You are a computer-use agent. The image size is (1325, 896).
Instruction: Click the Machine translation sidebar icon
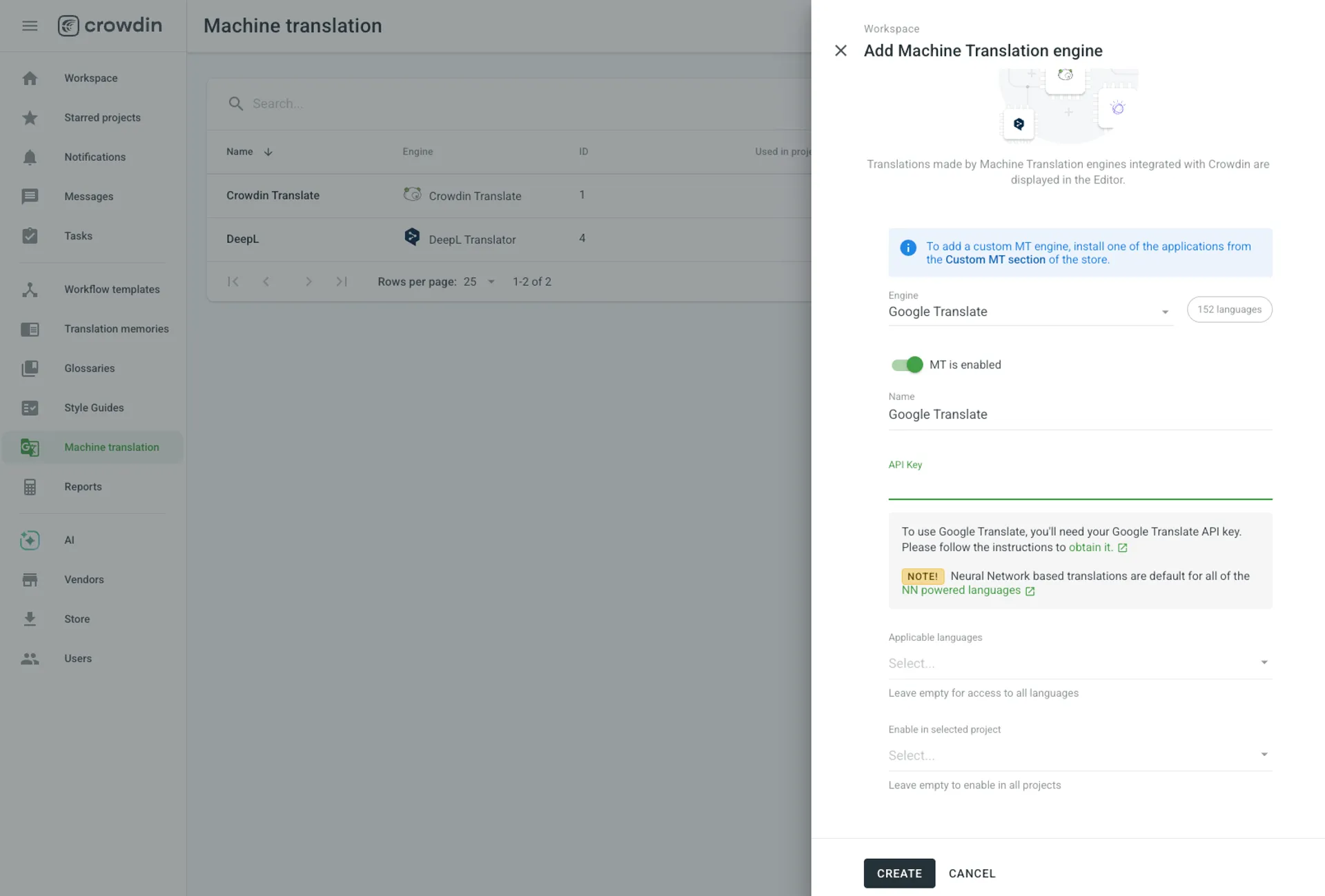coord(30,447)
